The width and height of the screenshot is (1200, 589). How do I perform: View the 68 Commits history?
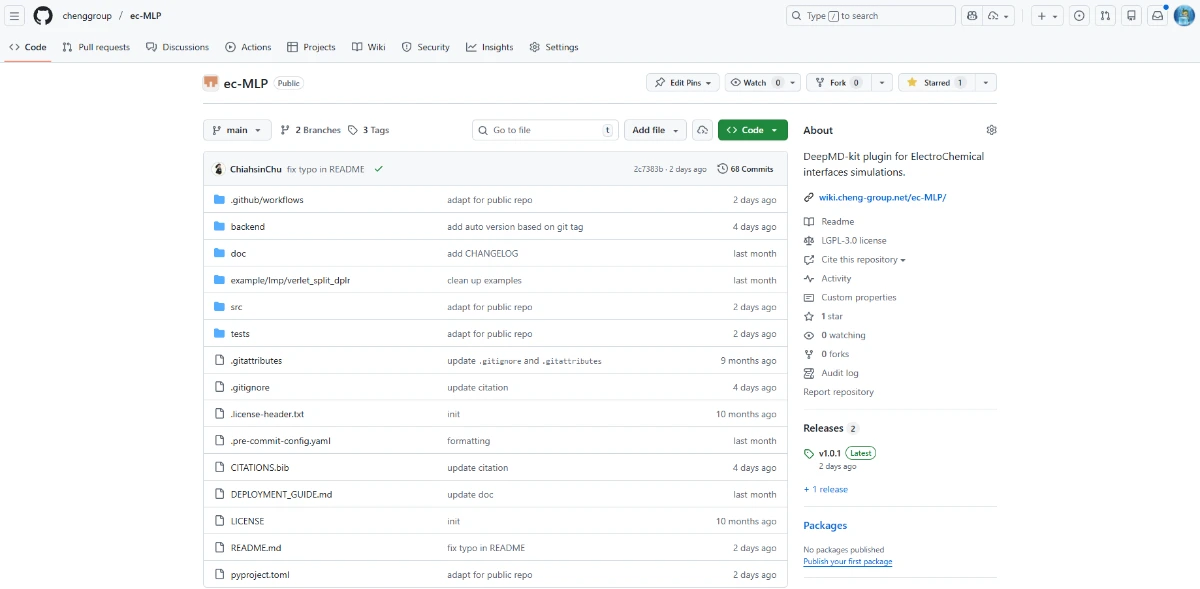[745, 169]
